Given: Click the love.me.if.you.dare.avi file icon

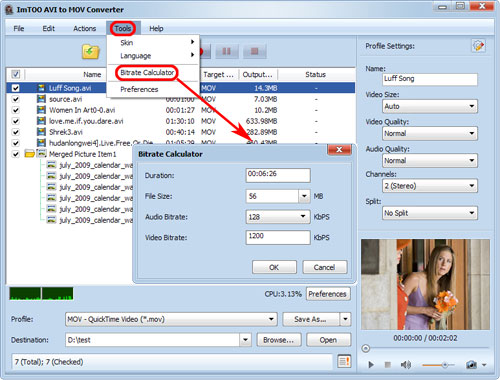Looking at the screenshot, I should point(41,121).
